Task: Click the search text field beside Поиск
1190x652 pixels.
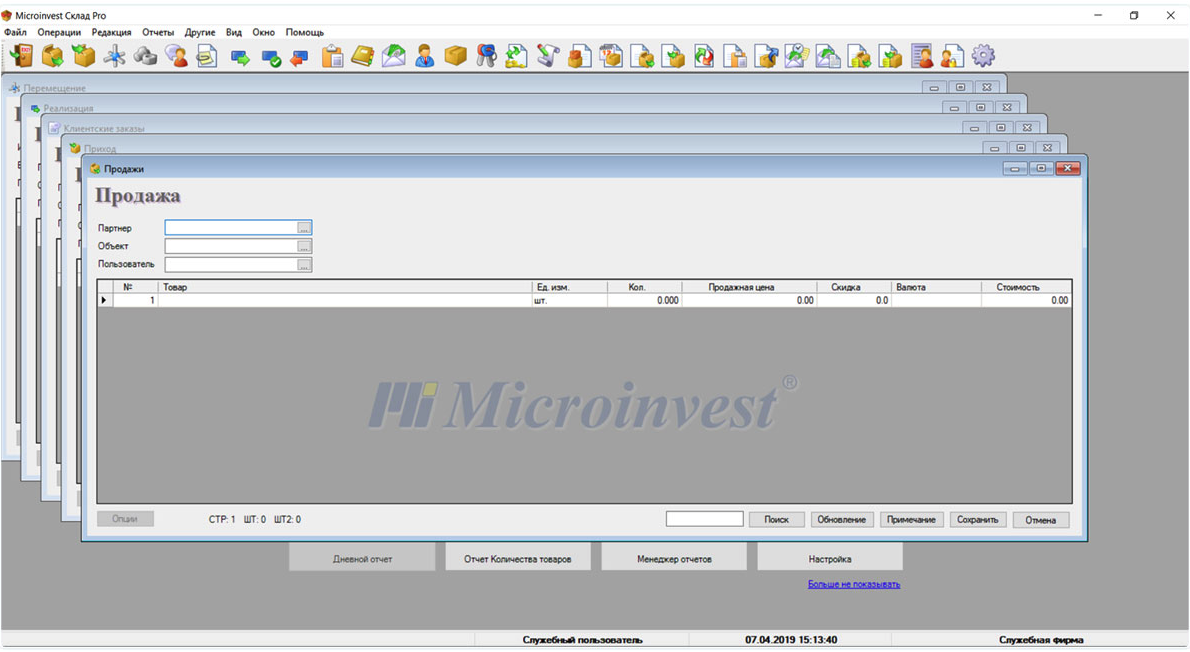Action: (704, 519)
